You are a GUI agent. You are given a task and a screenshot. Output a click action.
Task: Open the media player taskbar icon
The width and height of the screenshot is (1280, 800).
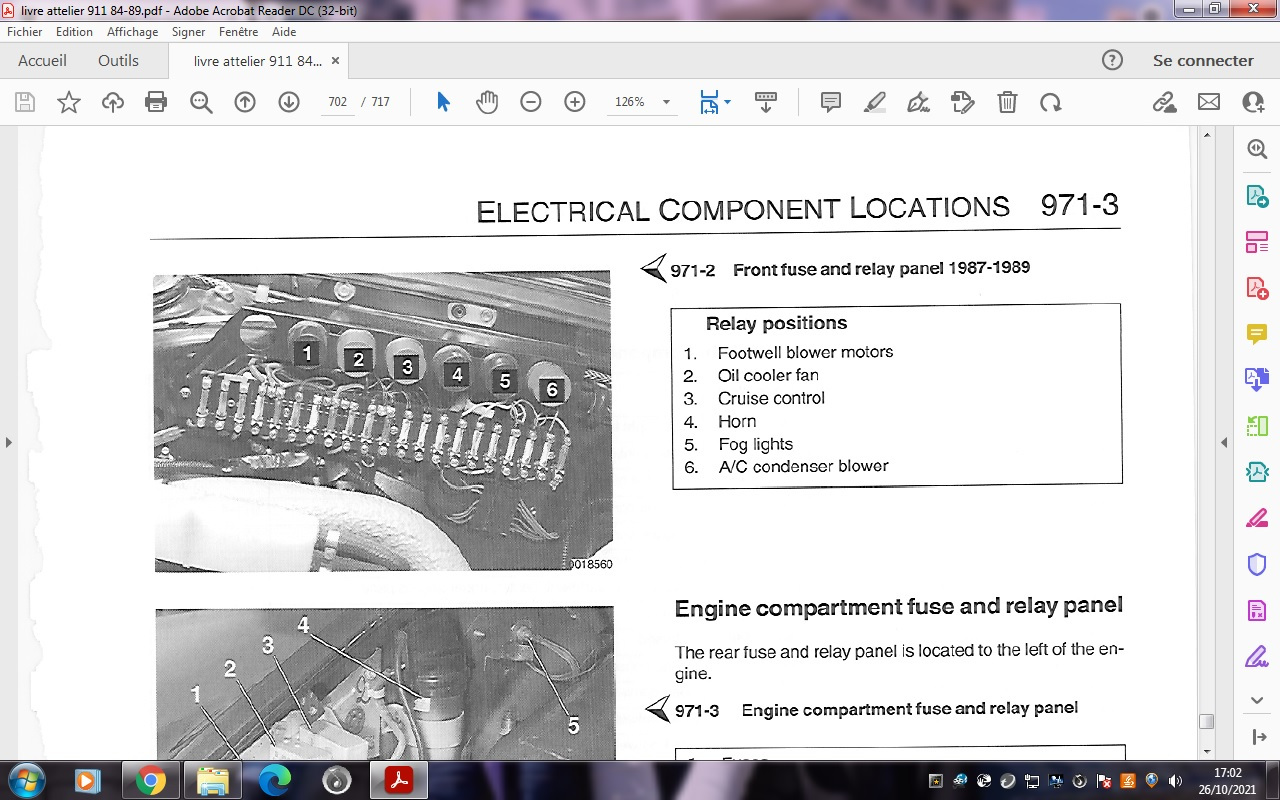click(88, 780)
